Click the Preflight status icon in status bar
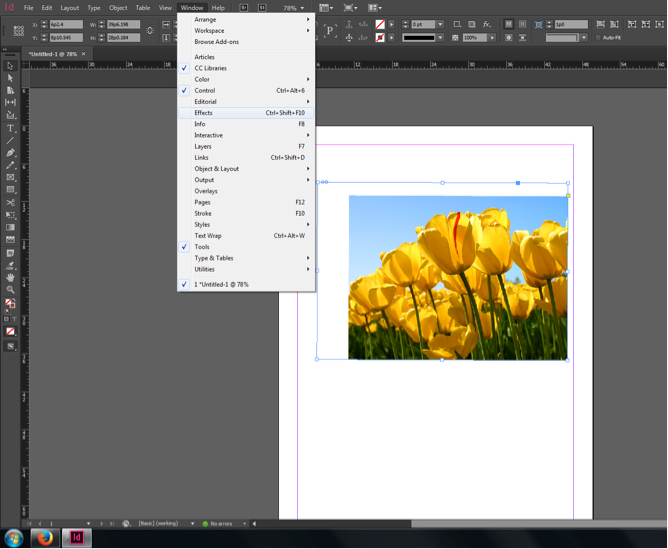Viewport: 668px width, 549px height. 205,523
